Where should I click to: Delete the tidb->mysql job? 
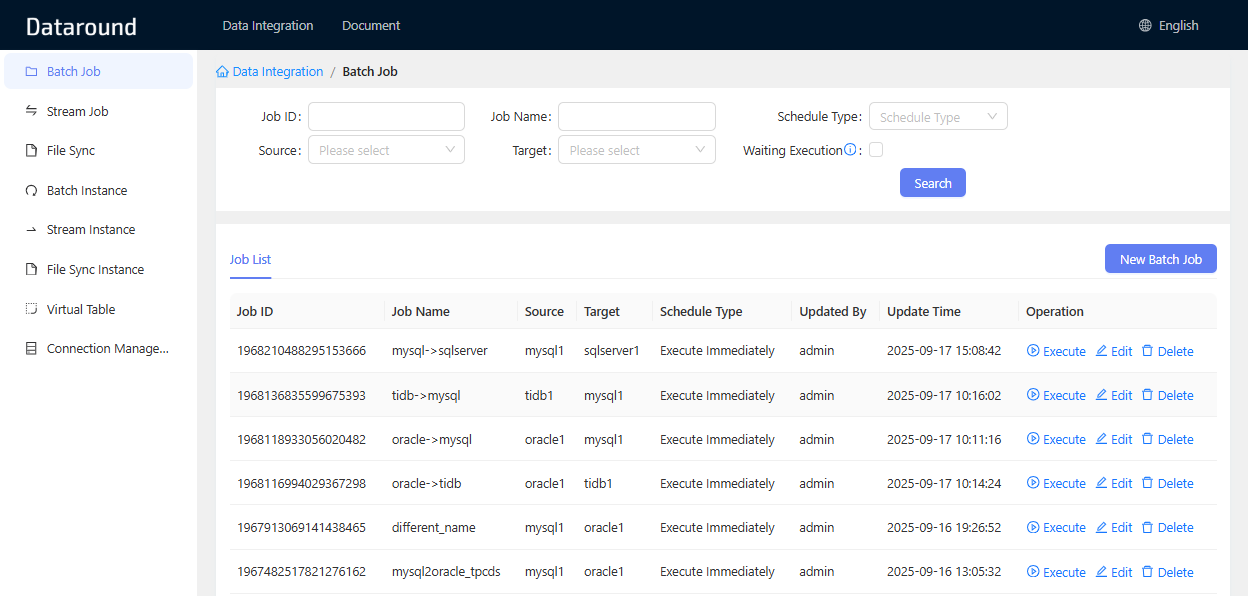pos(1167,396)
